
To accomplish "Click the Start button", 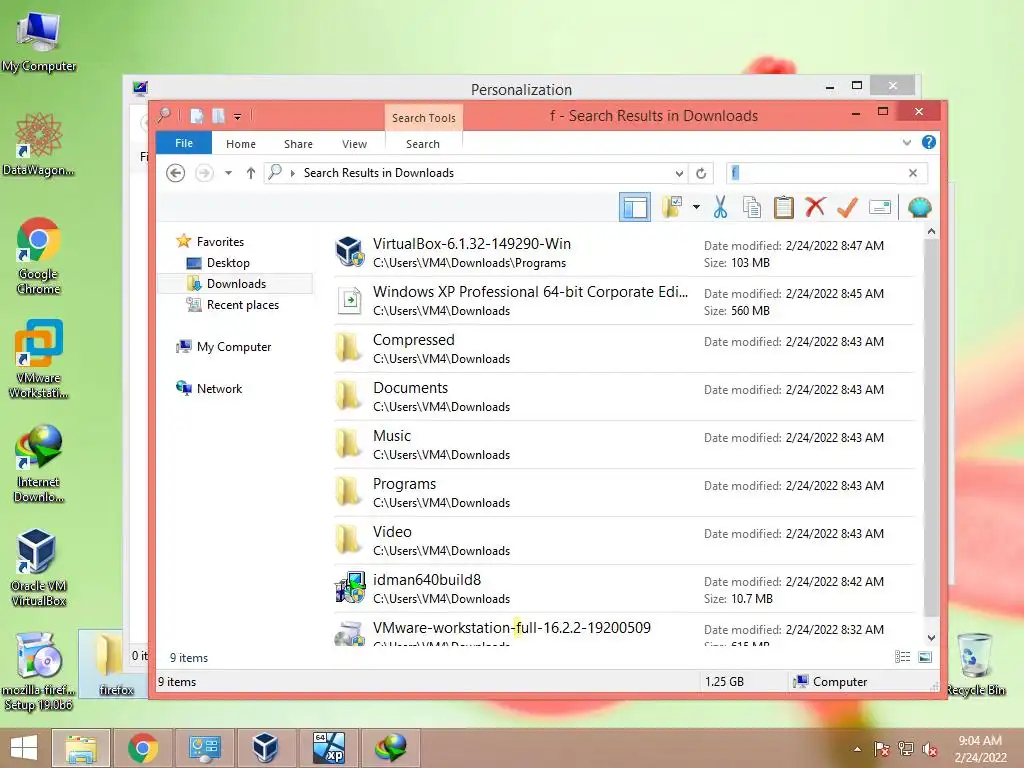I will click(x=24, y=748).
